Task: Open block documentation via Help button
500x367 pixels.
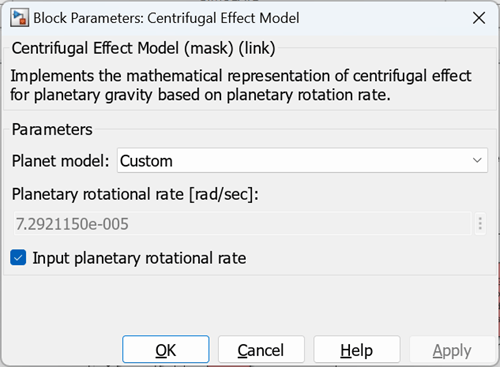Action: click(x=357, y=349)
